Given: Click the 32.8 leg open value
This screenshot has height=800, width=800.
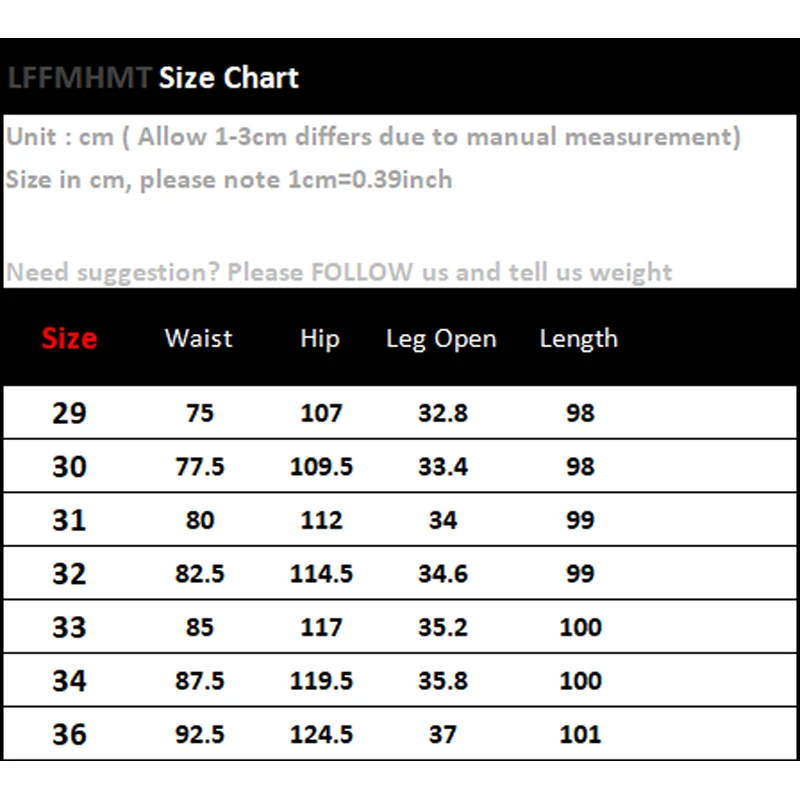Looking at the screenshot, I should click(442, 413).
